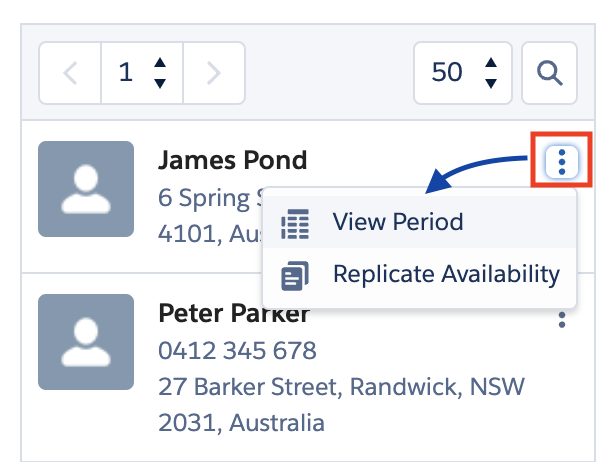The width and height of the screenshot is (596, 462).
Task: Click the James Pond name
Action: pyautogui.click(x=233, y=160)
